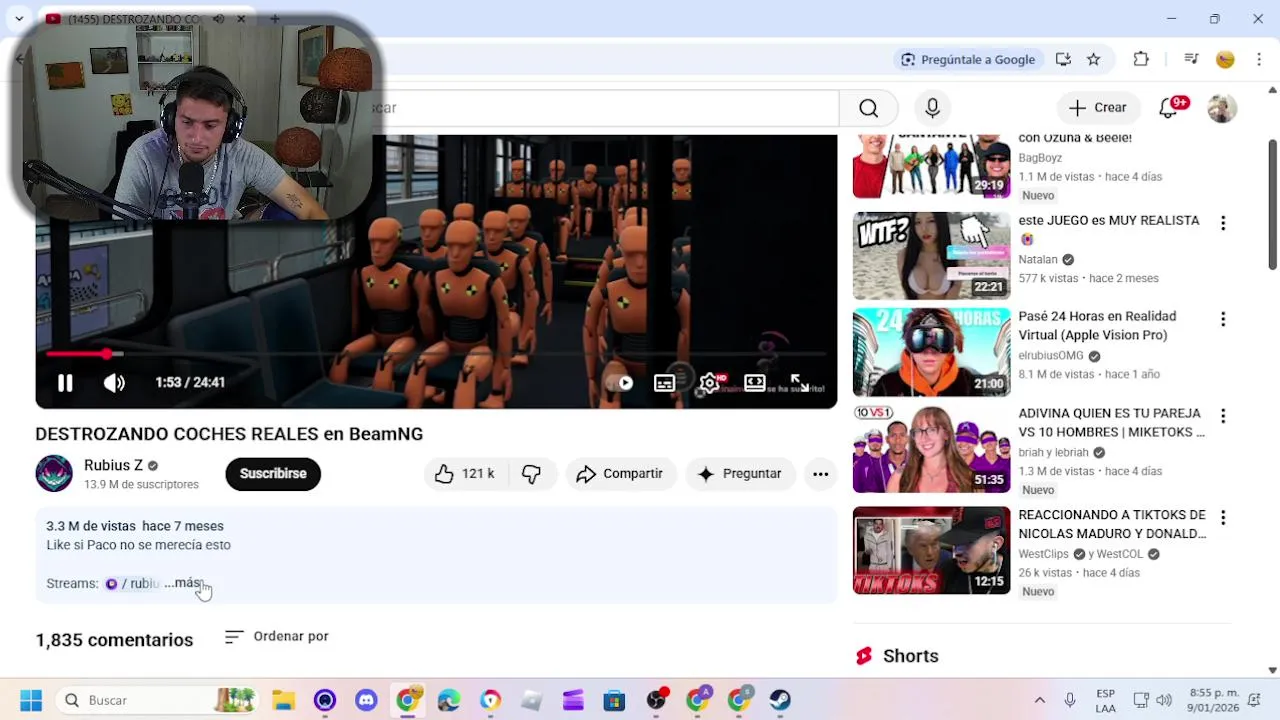
Task: Install app icon in address bar
Action: click(x=1063, y=59)
